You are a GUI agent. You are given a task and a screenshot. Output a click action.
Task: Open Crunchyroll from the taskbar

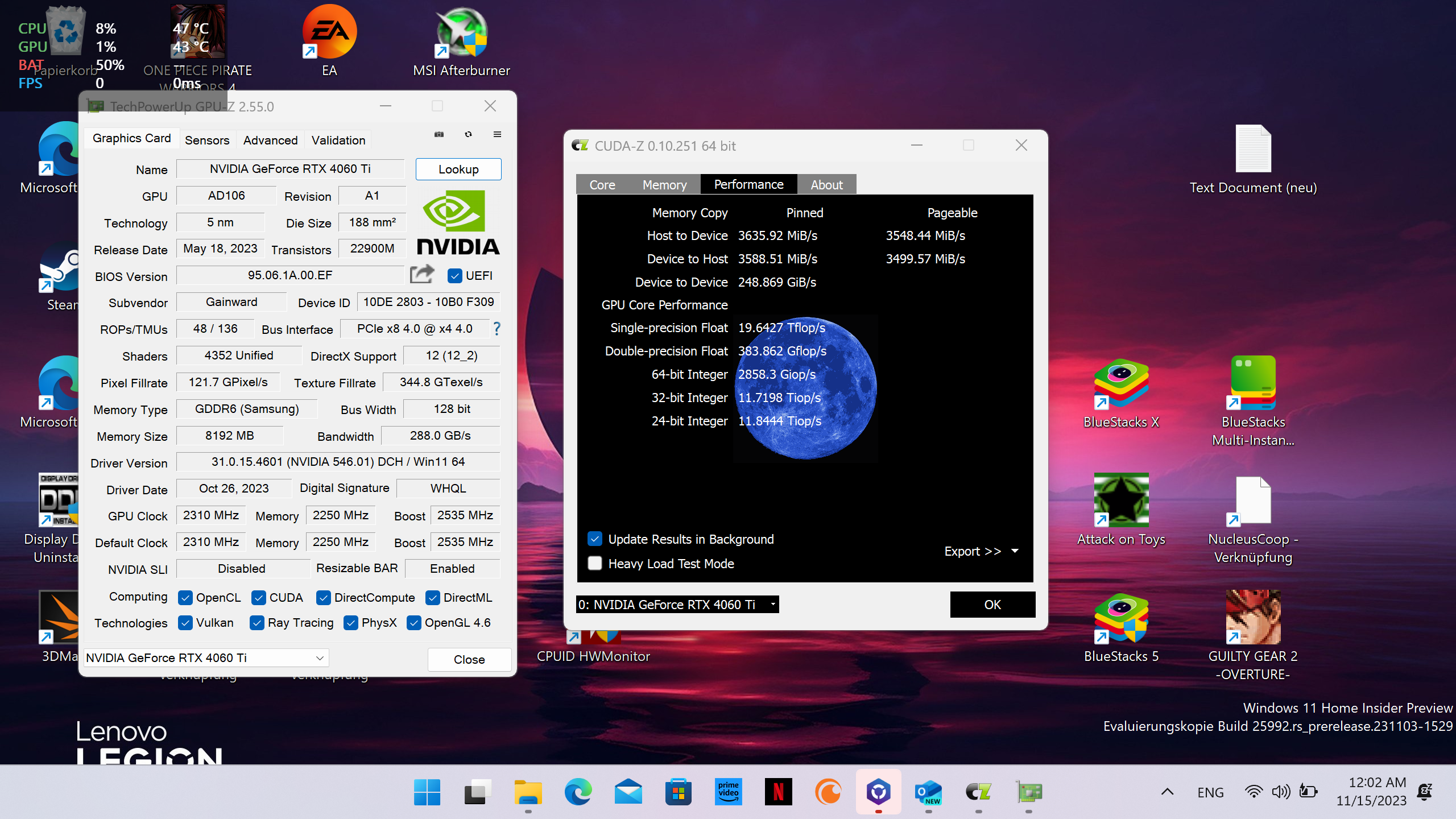[828, 792]
